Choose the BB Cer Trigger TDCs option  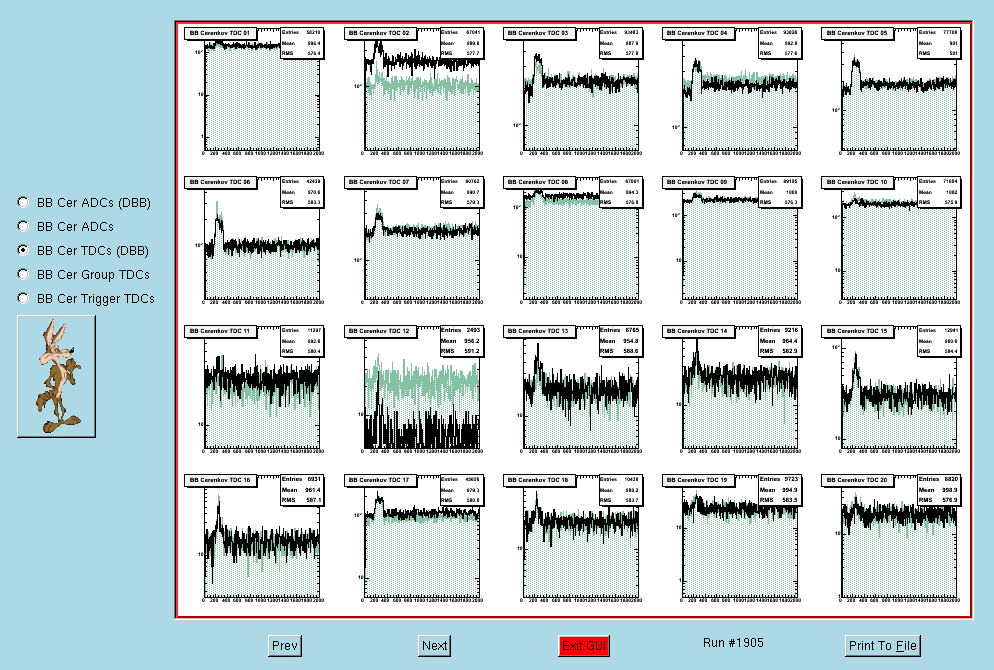(x=23, y=299)
